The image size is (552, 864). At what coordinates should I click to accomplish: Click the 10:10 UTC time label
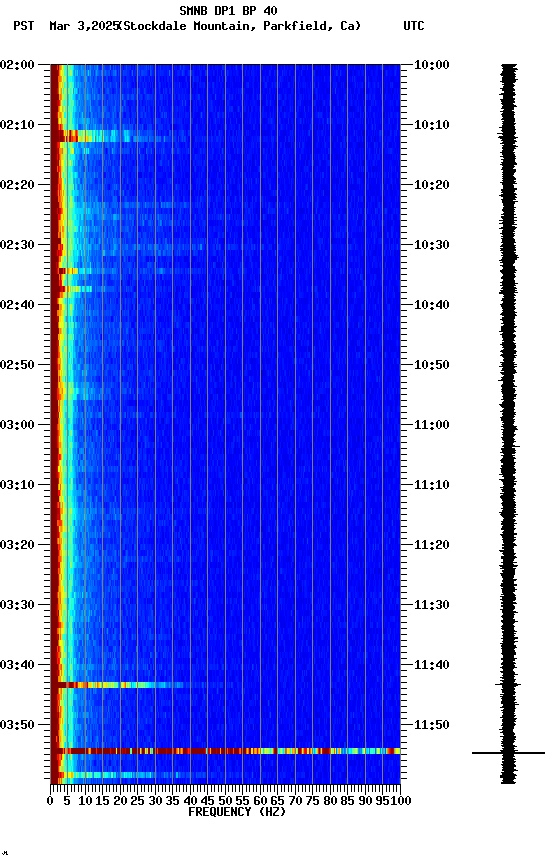pos(431,125)
